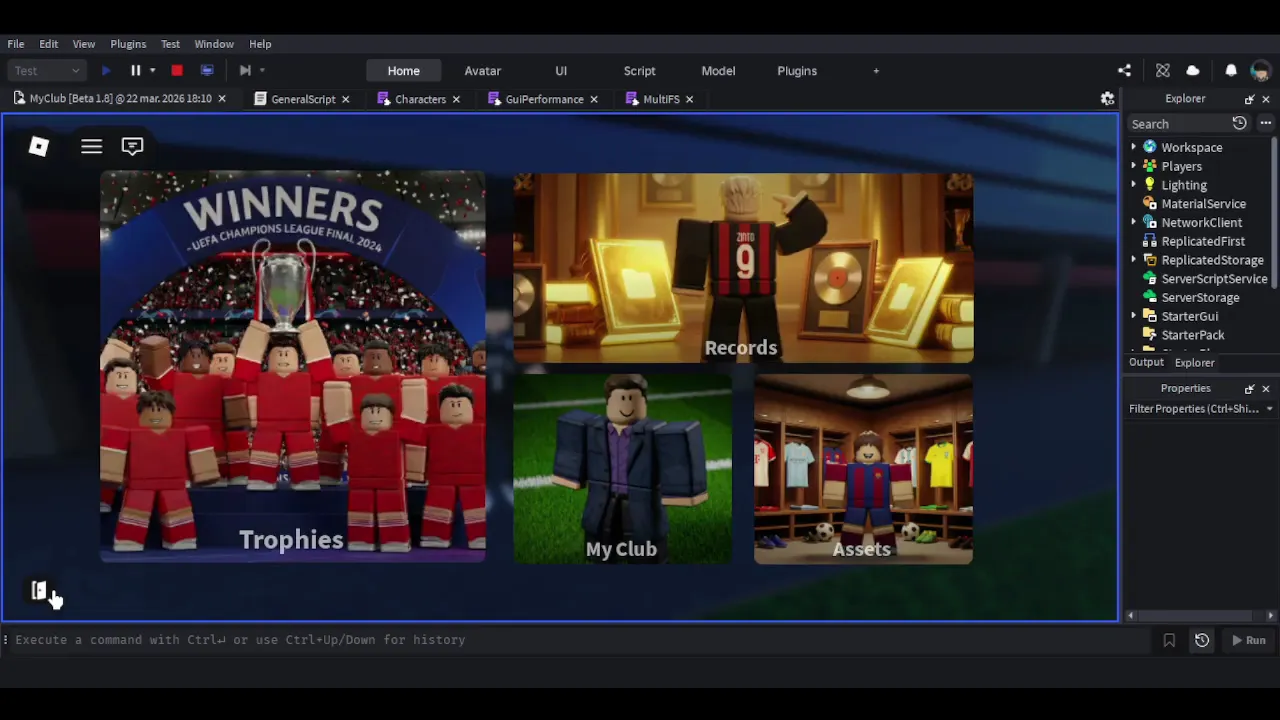Open the Trophies card in the game
The image size is (1280, 720).
point(293,367)
